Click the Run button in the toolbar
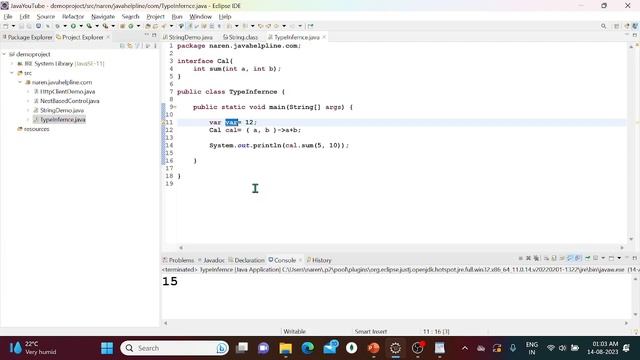This screenshot has height=360, width=640. (x=73, y=26)
